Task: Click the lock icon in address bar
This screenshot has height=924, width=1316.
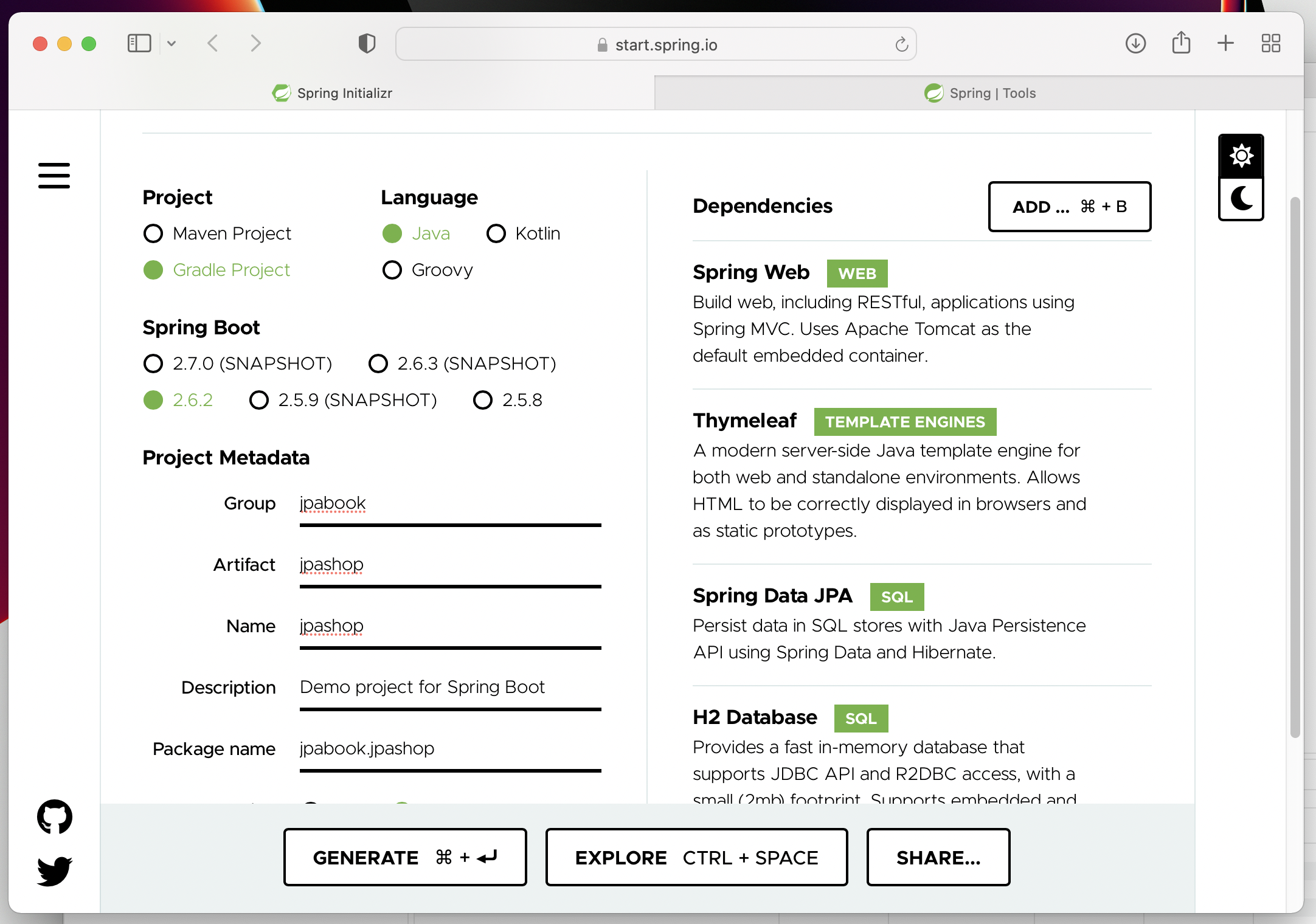Action: pos(602,45)
